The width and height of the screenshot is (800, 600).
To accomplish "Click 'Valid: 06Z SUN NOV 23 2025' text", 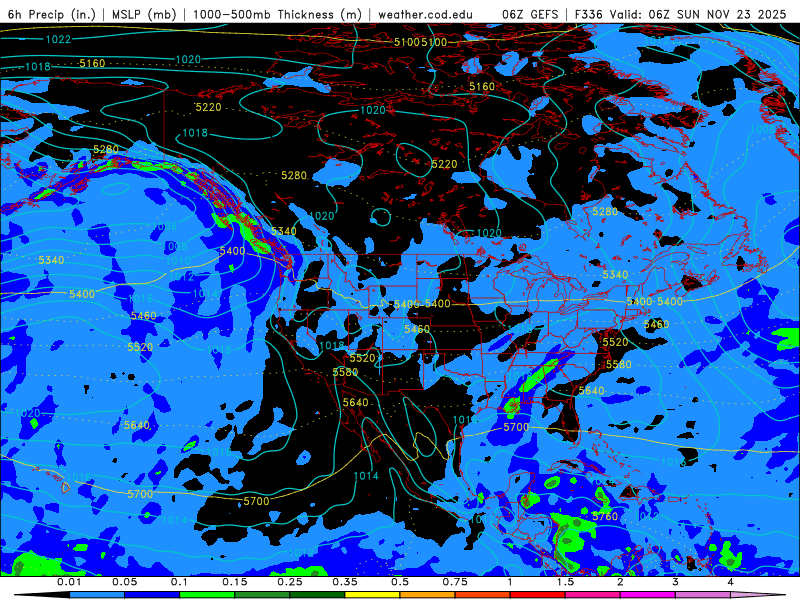I will [697, 14].
